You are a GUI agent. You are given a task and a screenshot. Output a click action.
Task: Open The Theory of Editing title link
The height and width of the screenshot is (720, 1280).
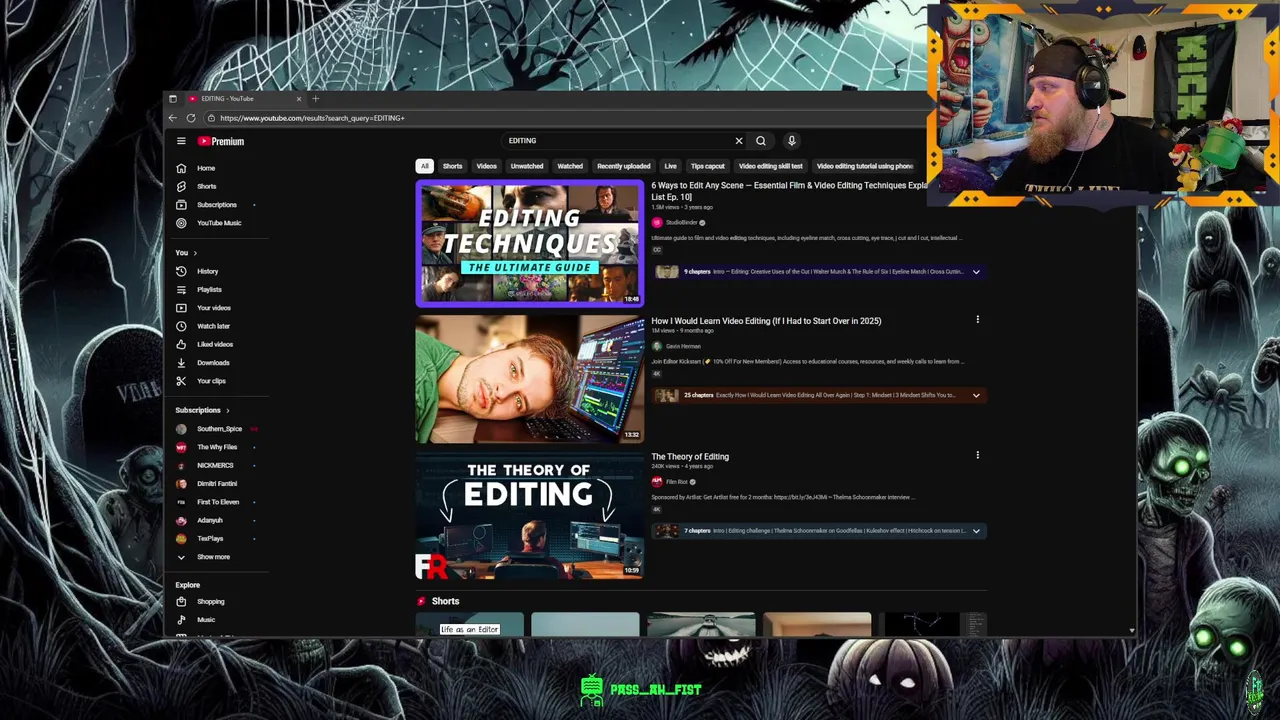690,457
